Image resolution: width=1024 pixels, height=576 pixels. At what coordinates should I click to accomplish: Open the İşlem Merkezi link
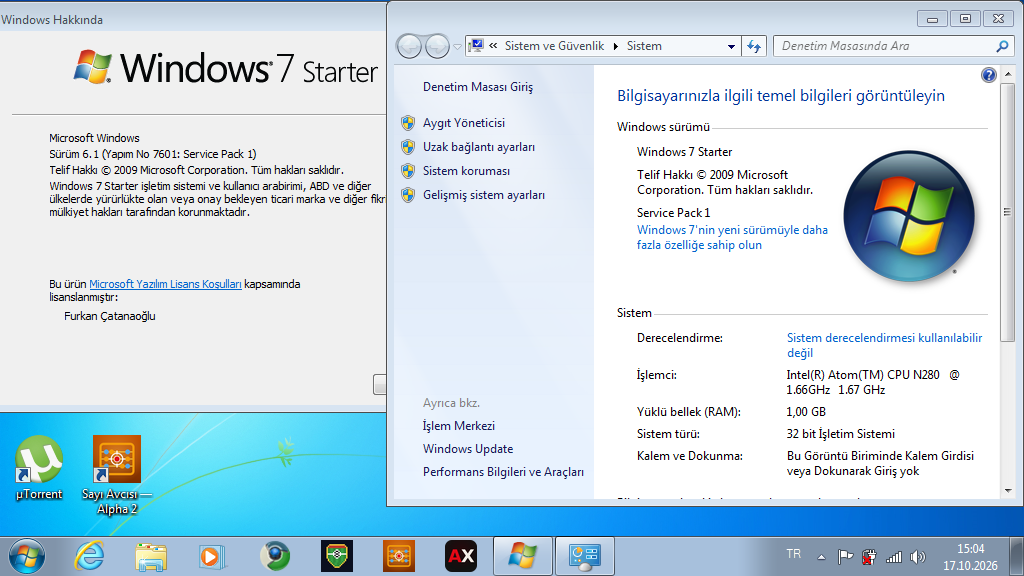(x=458, y=426)
